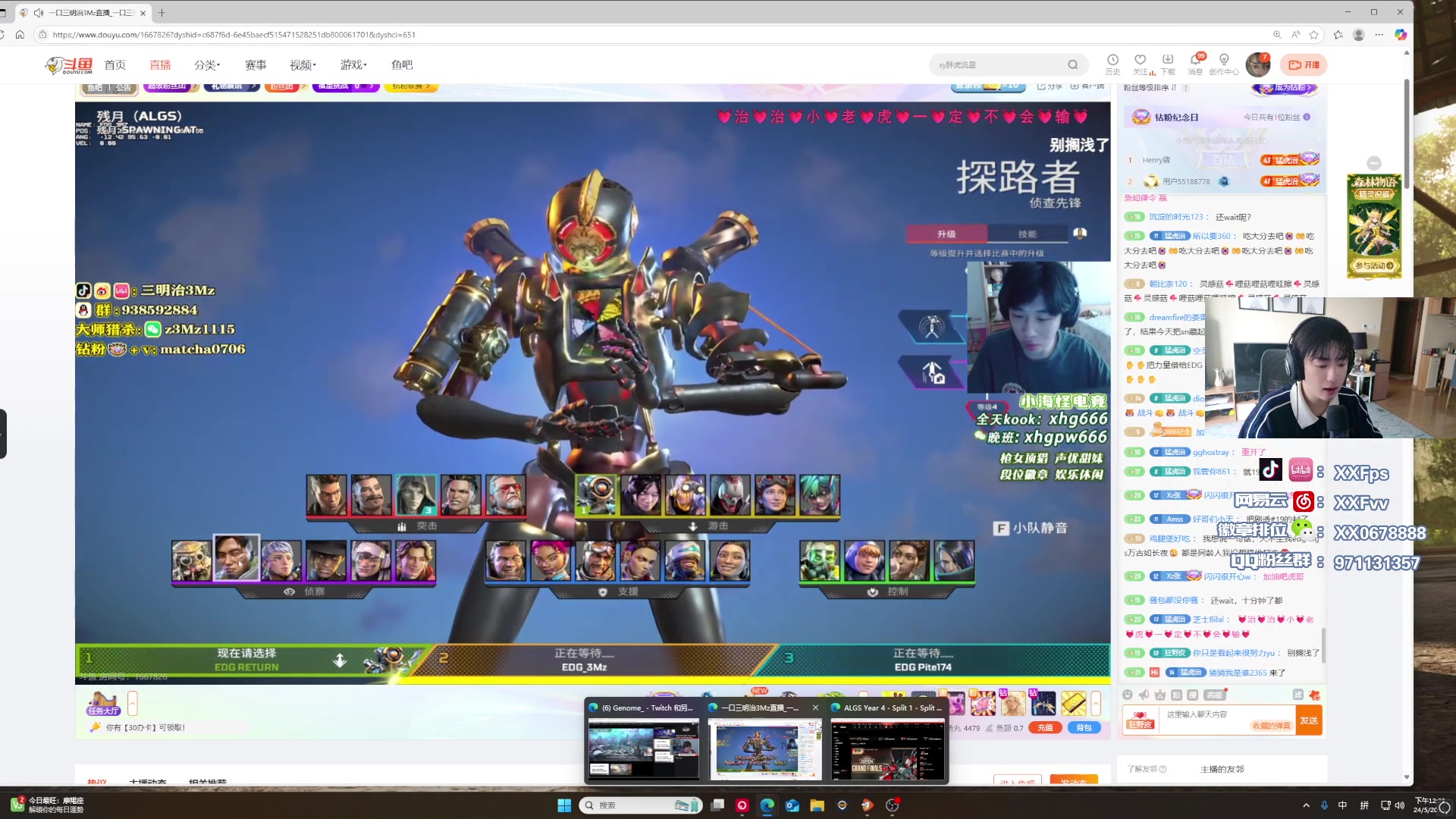Open the Copilot icon in the browser toolbar

[1400, 34]
